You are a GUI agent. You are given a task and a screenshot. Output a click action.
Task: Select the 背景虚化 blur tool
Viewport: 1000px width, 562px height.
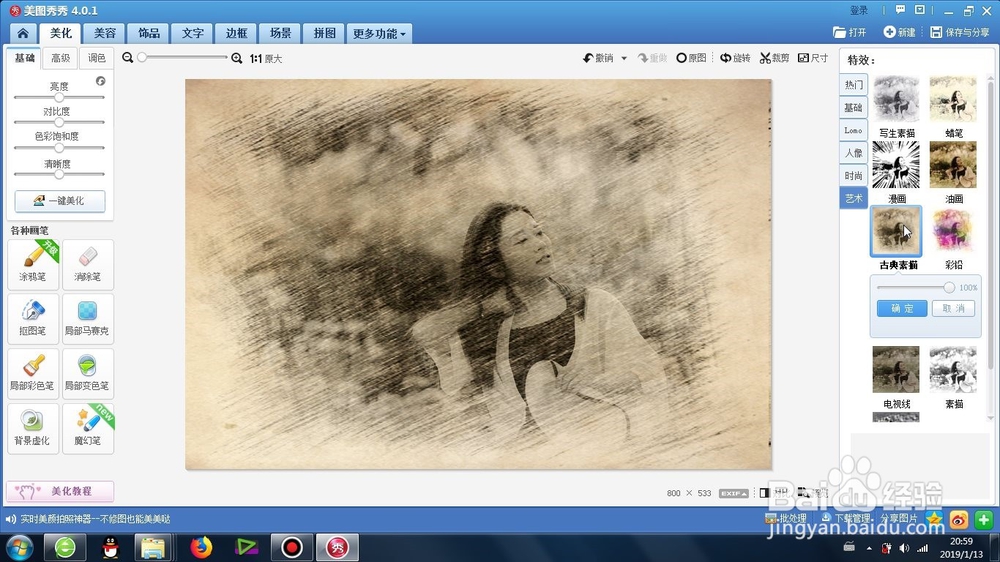[33, 428]
